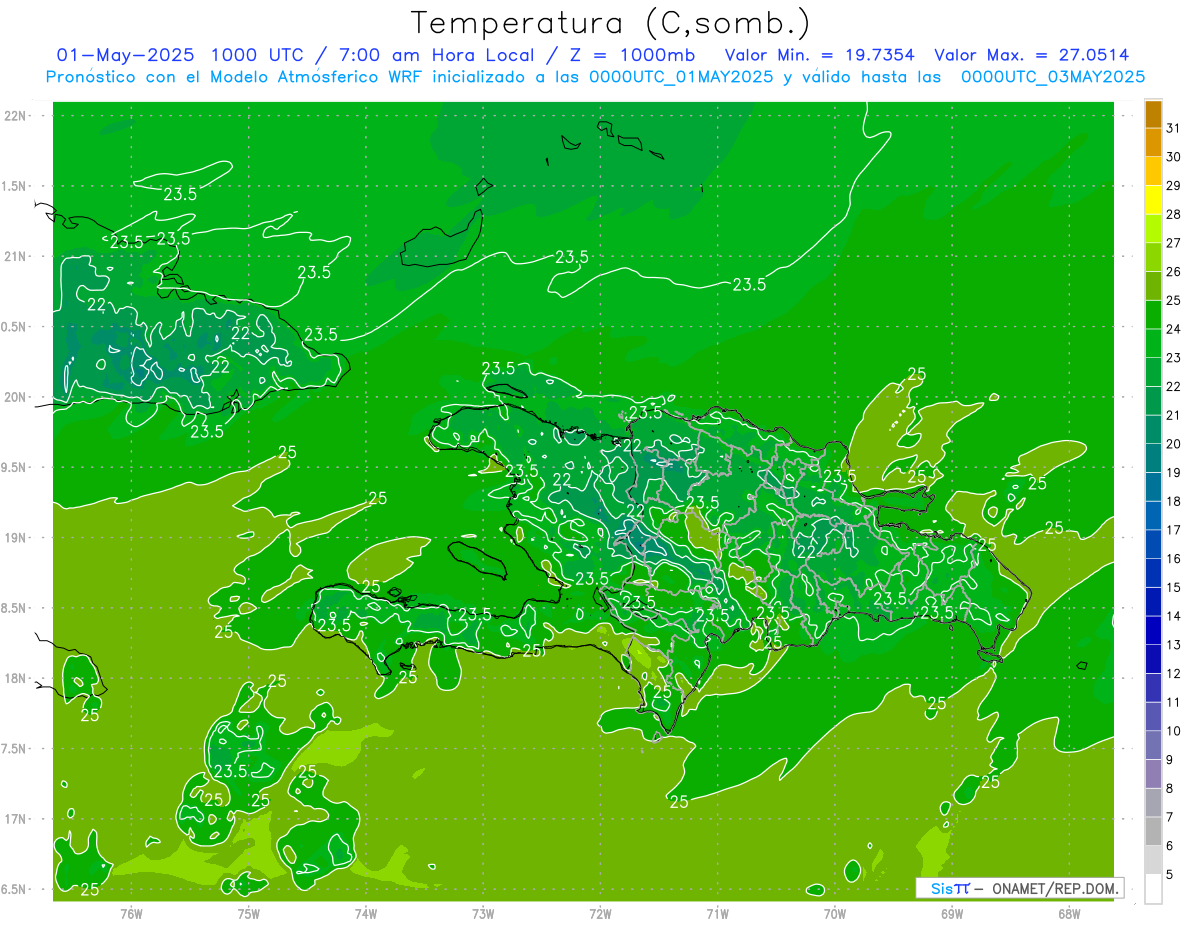The image size is (1200, 927).
Task: Click the colorbar label '10'
Action: [x=1174, y=730]
